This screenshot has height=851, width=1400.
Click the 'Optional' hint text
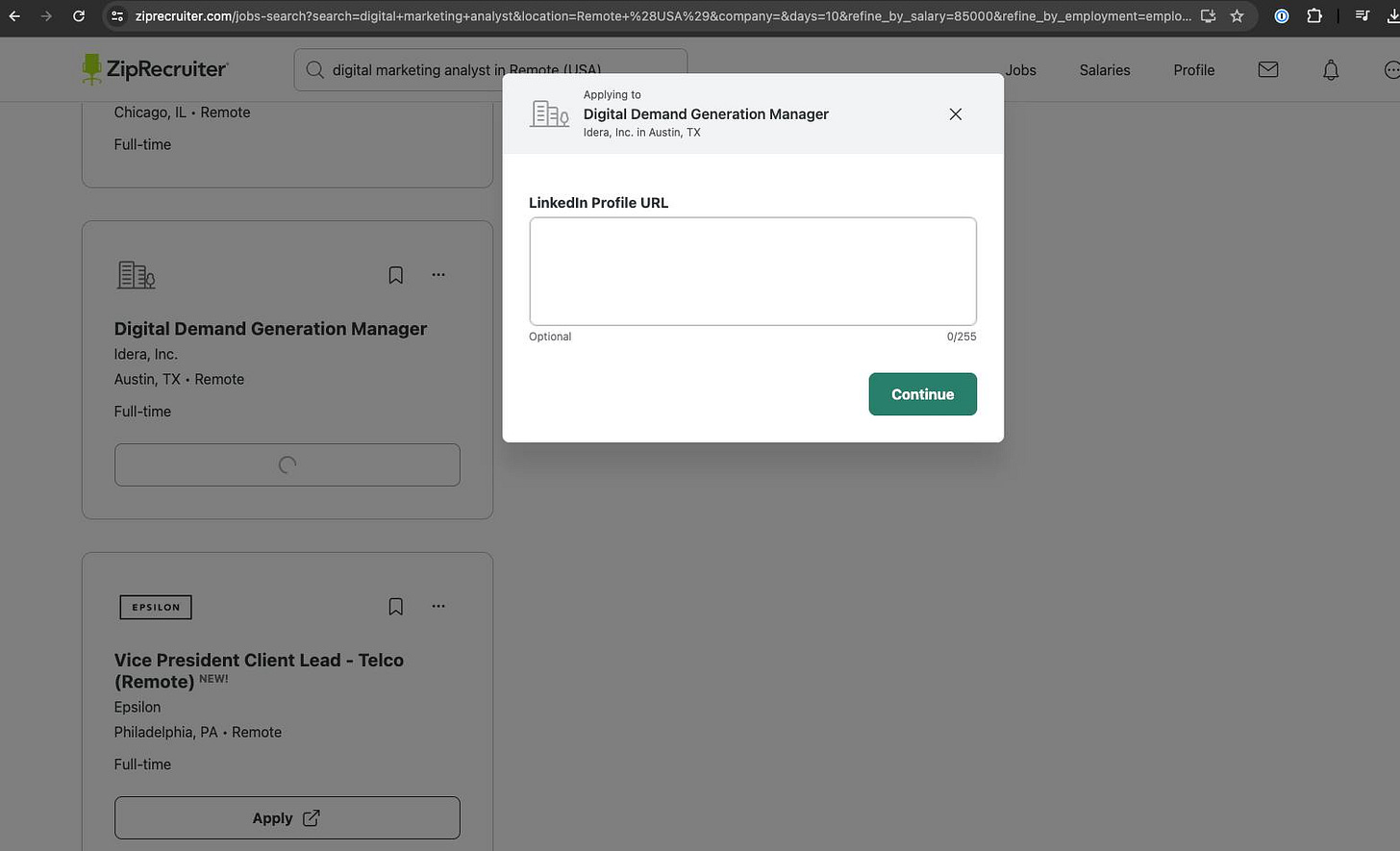pos(550,337)
